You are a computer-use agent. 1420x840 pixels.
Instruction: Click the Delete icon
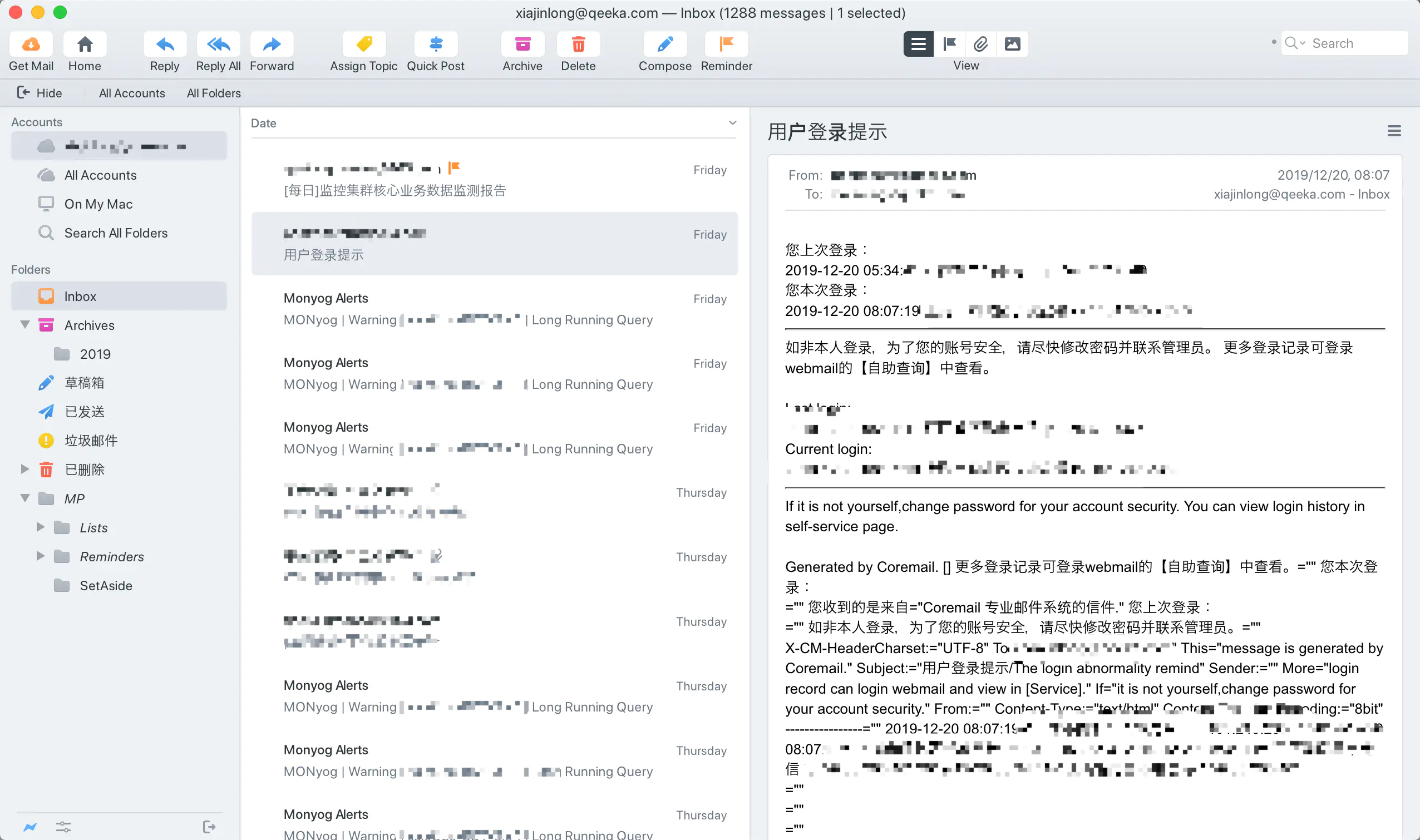click(577, 43)
